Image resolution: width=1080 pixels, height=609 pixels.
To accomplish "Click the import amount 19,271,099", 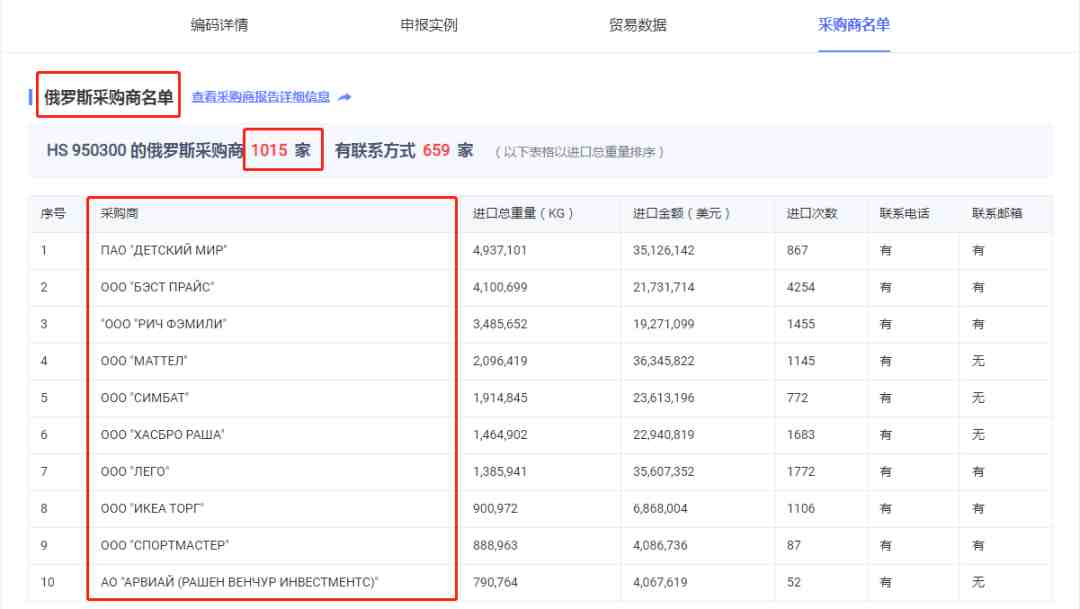I will [x=664, y=324].
